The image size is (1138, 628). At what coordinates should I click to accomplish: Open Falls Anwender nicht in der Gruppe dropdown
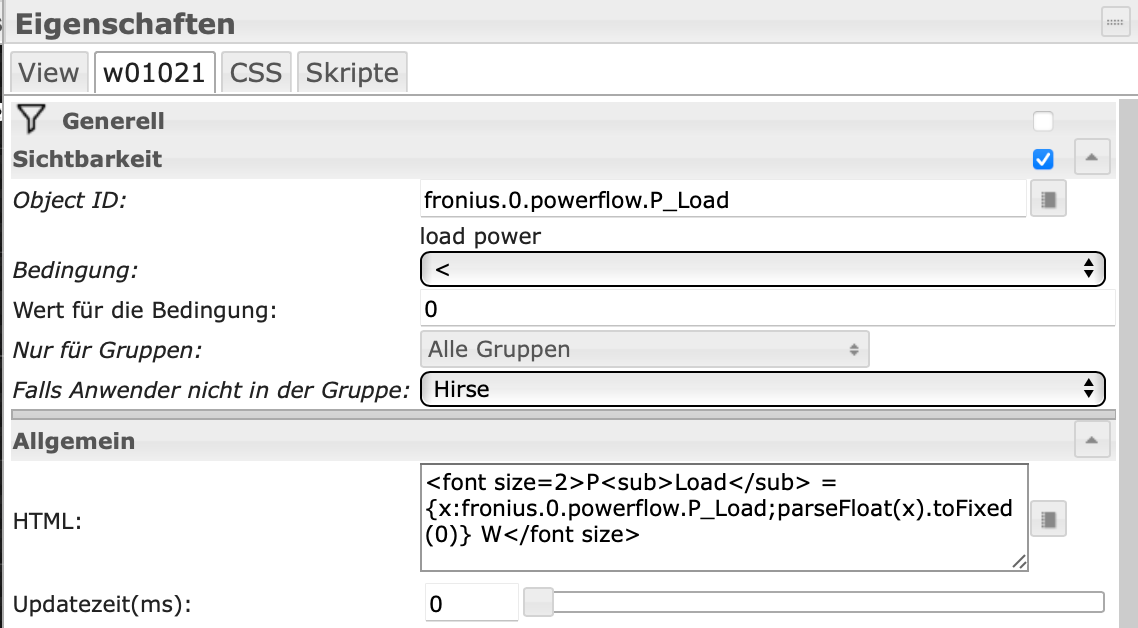coord(763,389)
